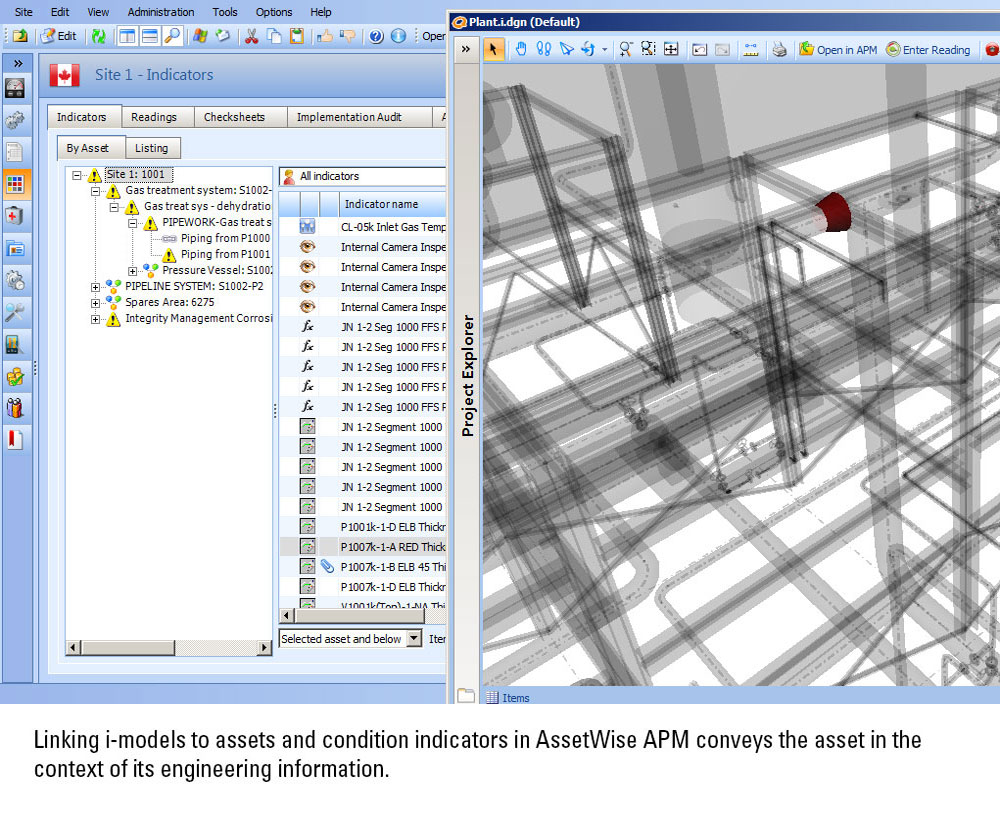Click the clipboard with red cross sidebar icon

[15, 216]
